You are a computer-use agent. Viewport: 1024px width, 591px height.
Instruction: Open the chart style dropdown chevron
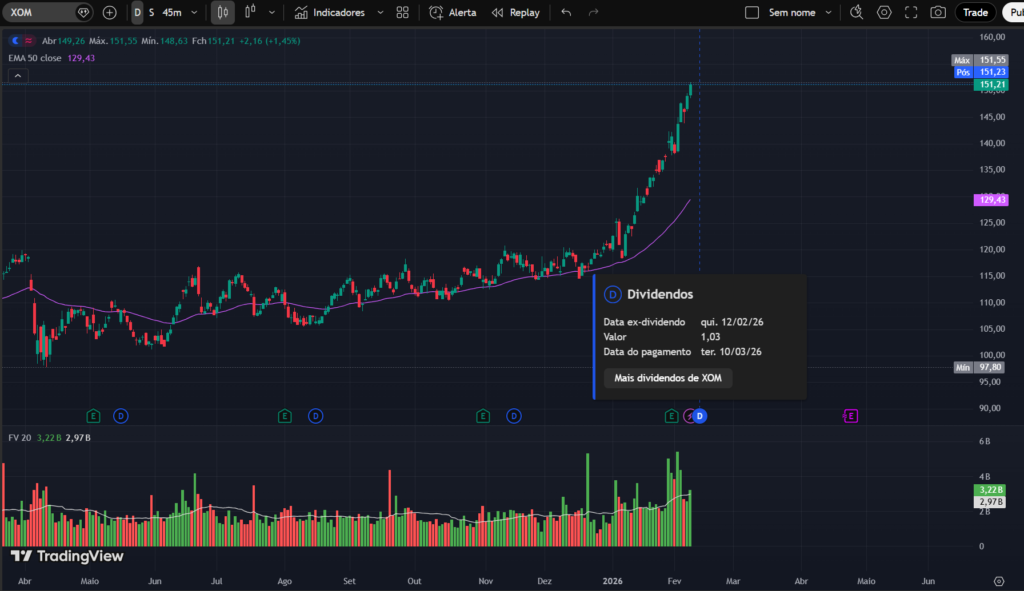(x=271, y=12)
